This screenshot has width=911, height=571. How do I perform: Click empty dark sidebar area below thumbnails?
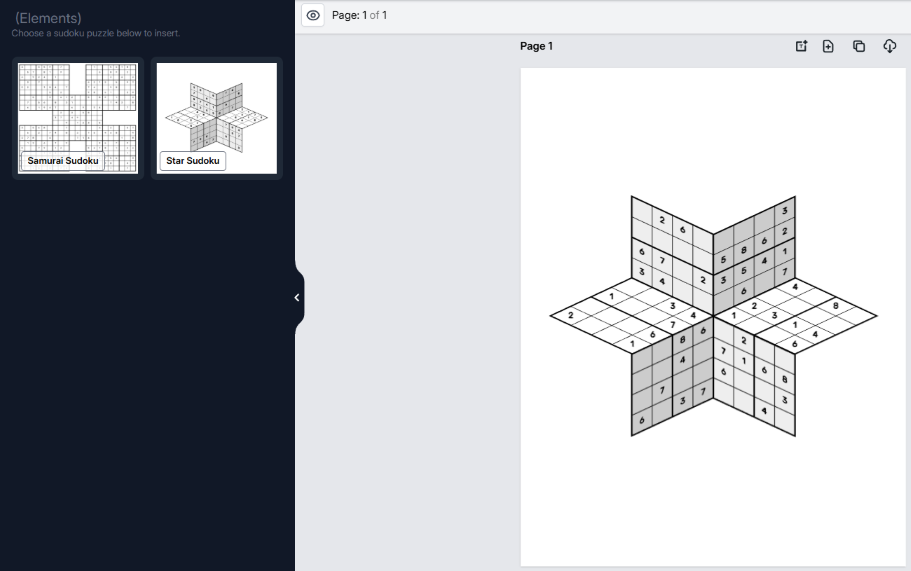pos(147,380)
